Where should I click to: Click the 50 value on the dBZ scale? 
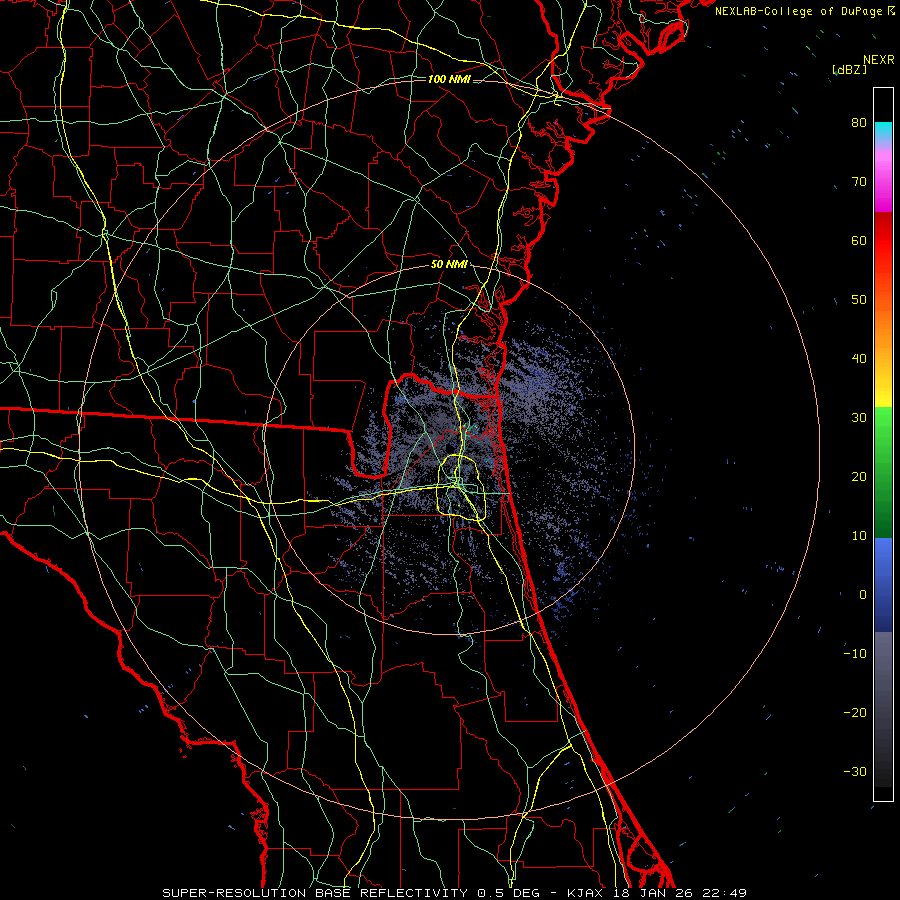(x=859, y=300)
